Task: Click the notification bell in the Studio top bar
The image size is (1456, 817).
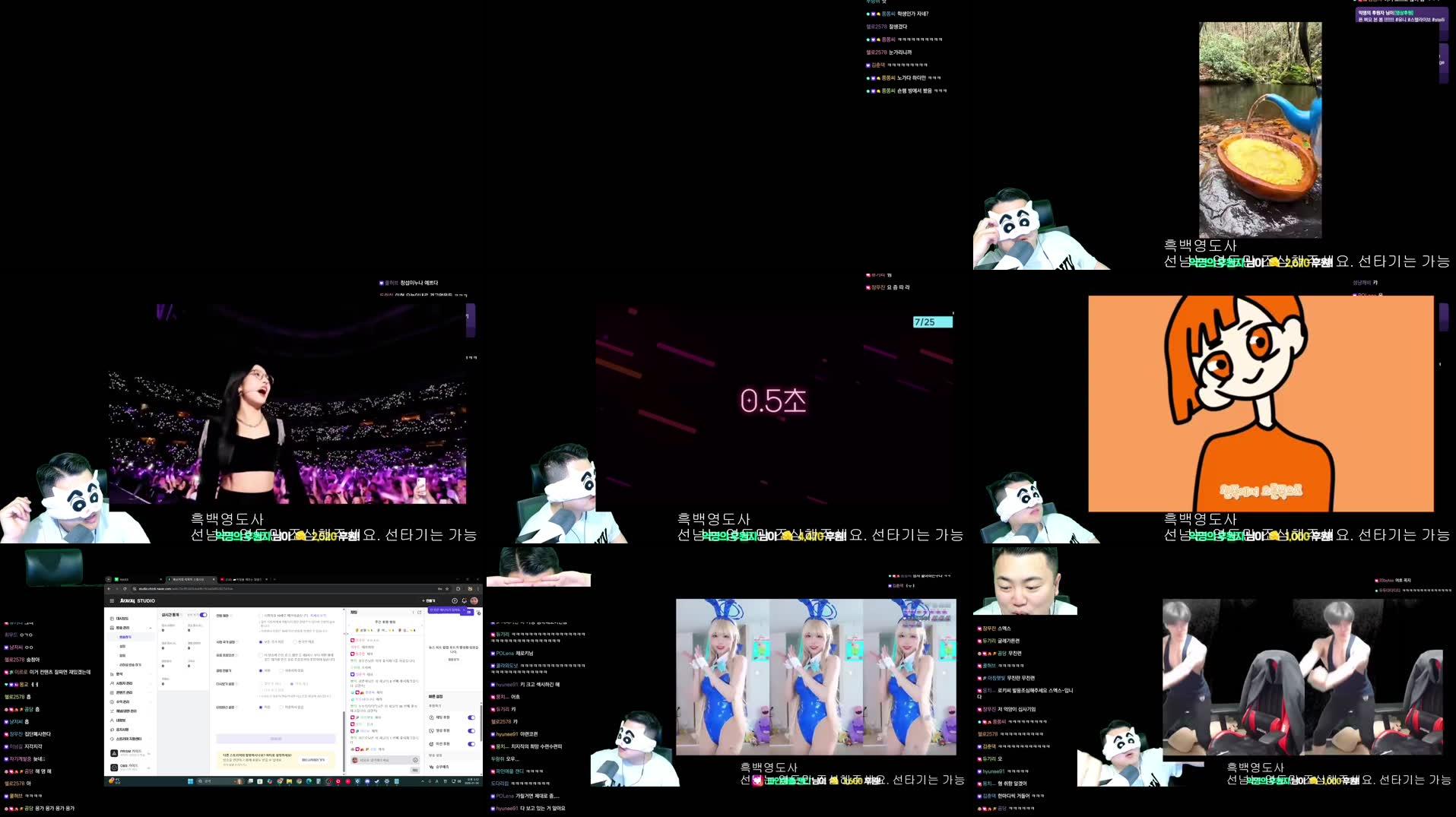Action: coord(465,600)
